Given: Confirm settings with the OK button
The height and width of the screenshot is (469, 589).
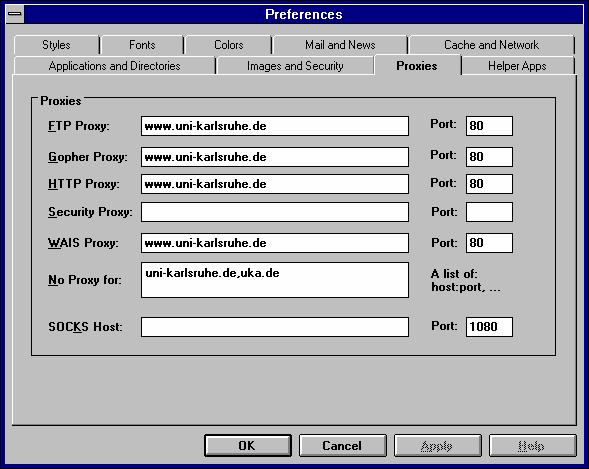Looking at the screenshot, I should [x=248, y=445].
